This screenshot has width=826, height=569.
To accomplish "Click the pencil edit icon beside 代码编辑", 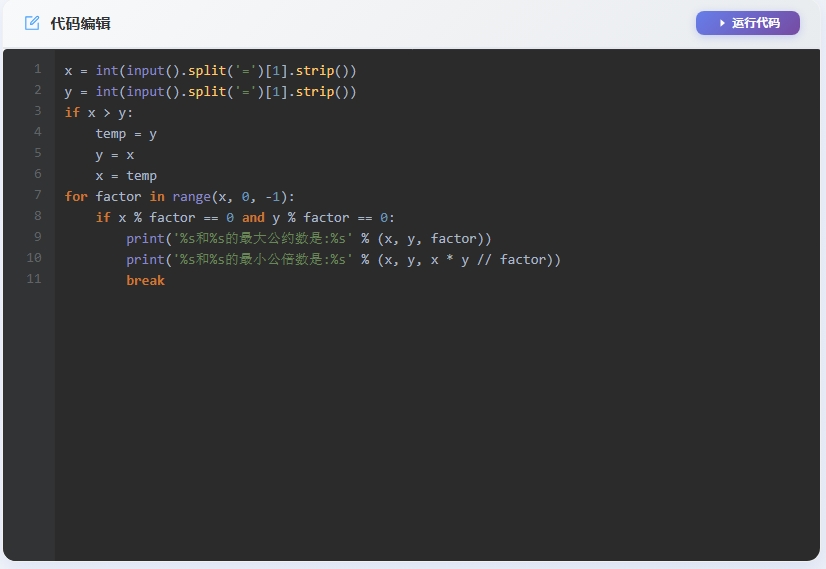I will [32, 23].
